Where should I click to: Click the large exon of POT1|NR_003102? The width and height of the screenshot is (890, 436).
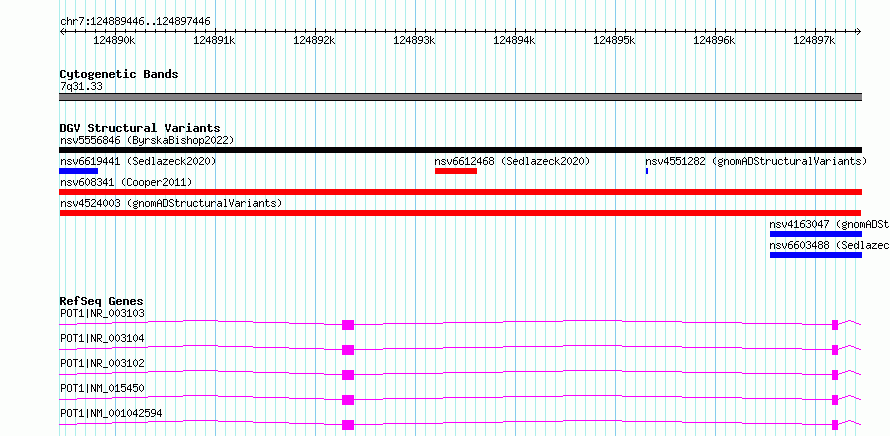(x=348, y=375)
